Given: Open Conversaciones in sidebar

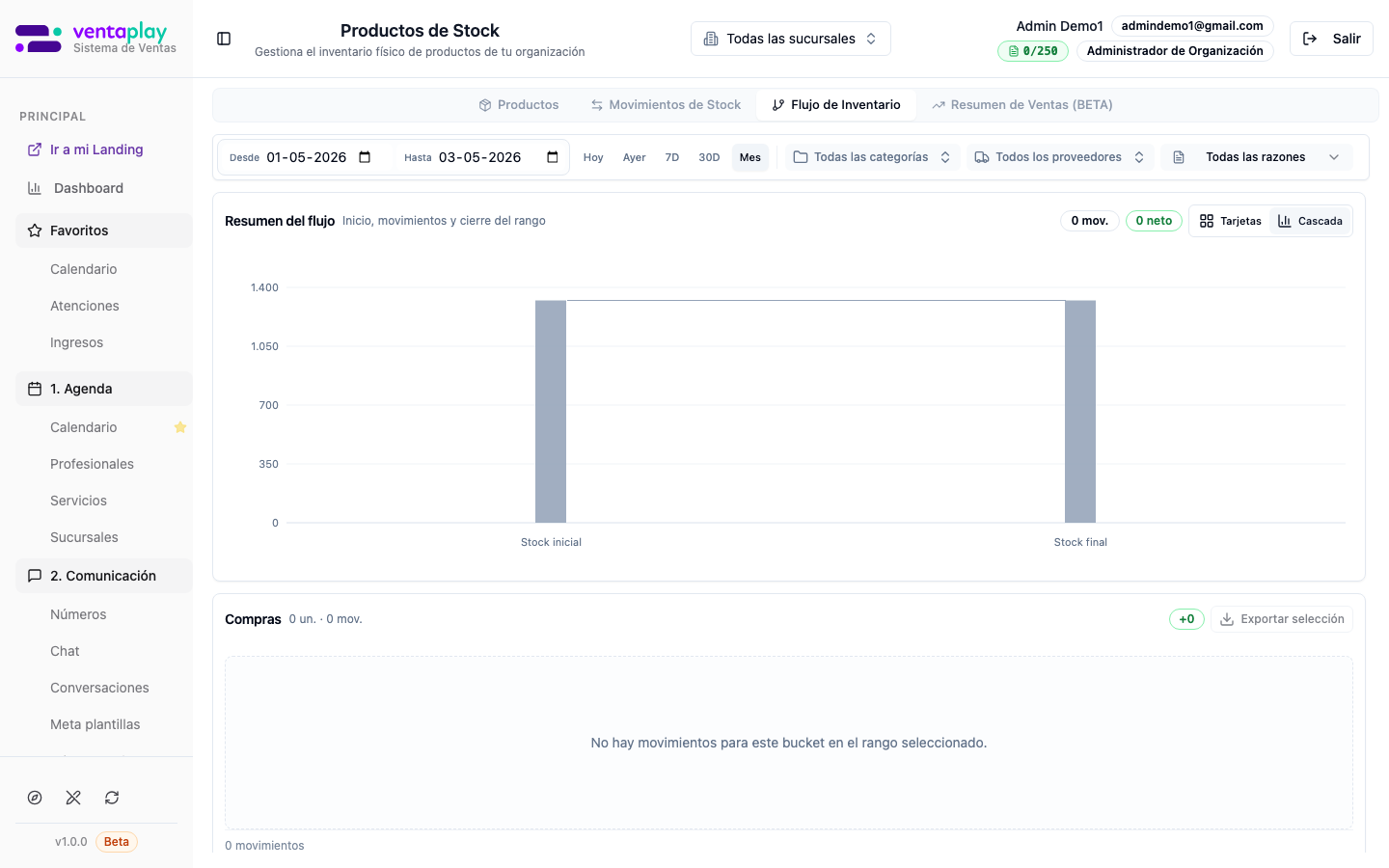Looking at the screenshot, I should click(100, 688).
